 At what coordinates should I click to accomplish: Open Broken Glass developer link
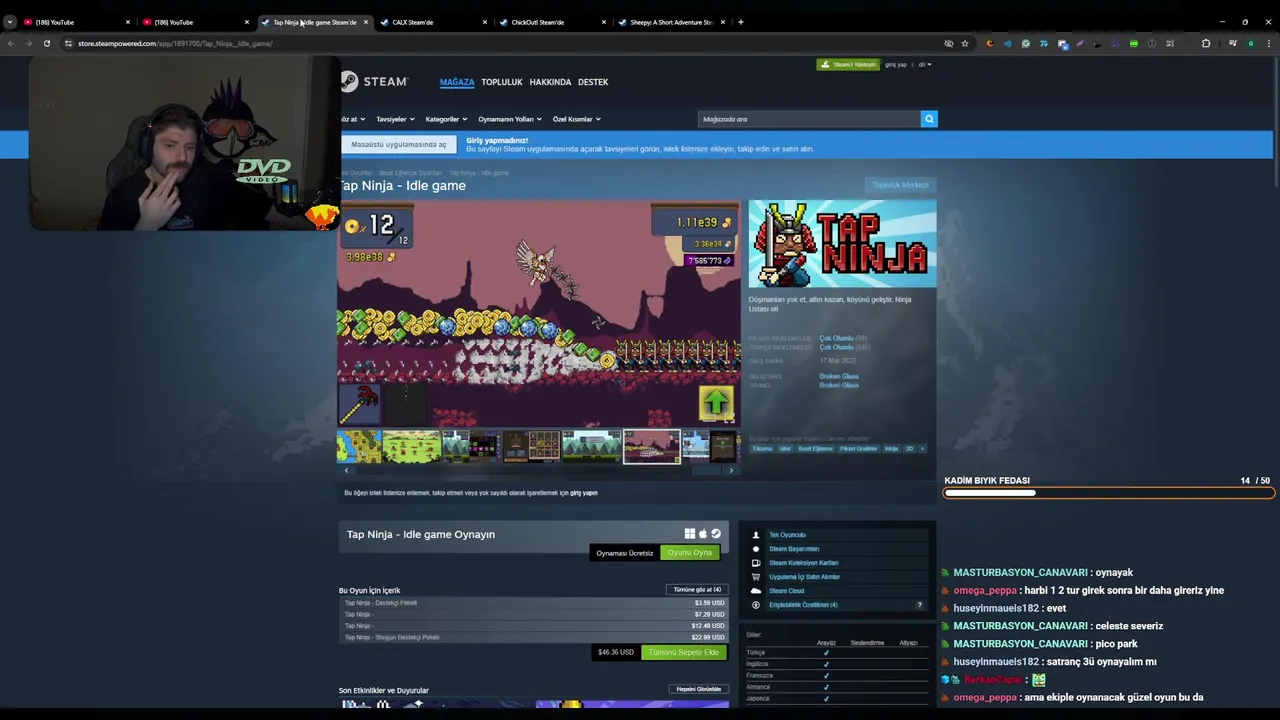coord(838,376)
